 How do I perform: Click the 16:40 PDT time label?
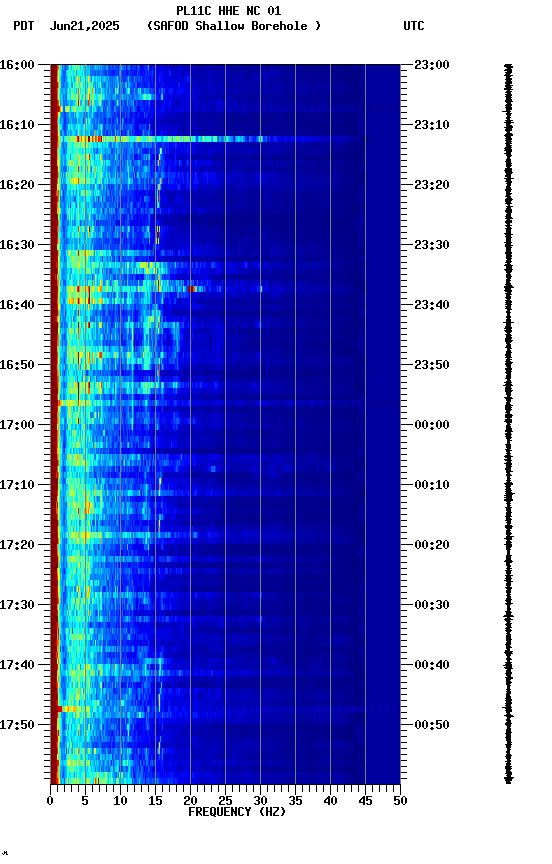(17, 305)
